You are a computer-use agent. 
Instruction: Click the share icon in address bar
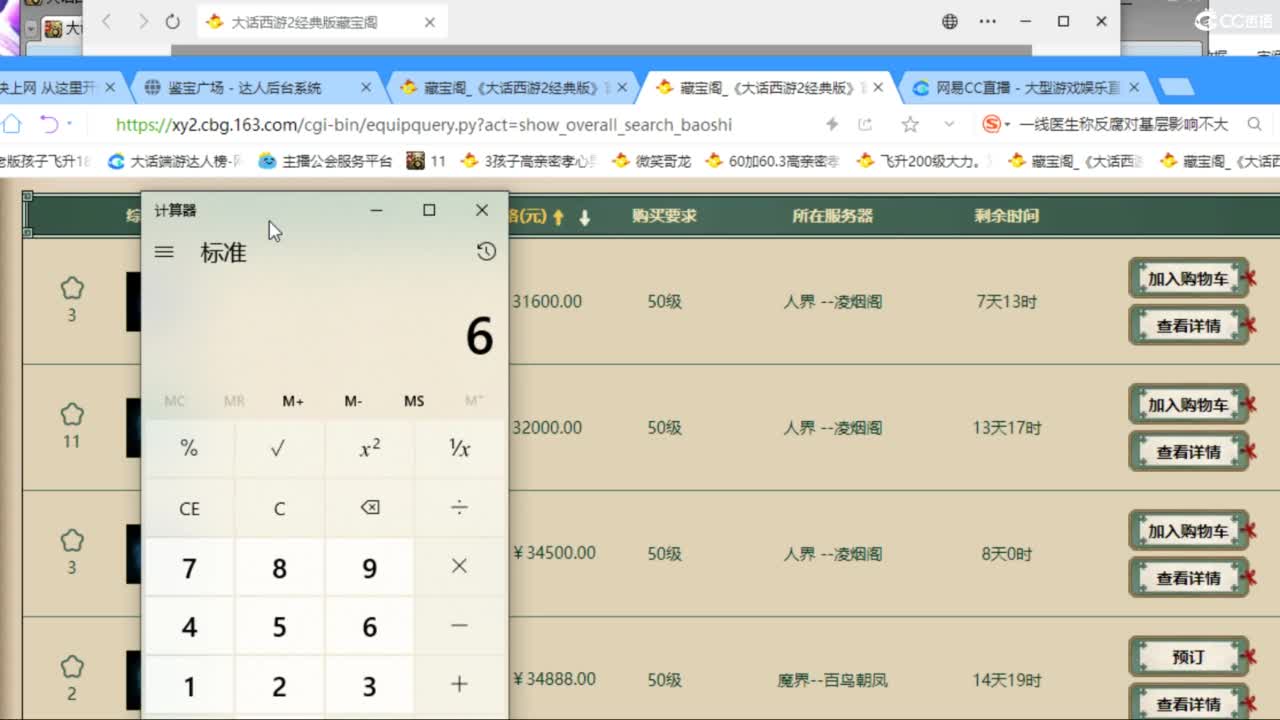point(865,125)
